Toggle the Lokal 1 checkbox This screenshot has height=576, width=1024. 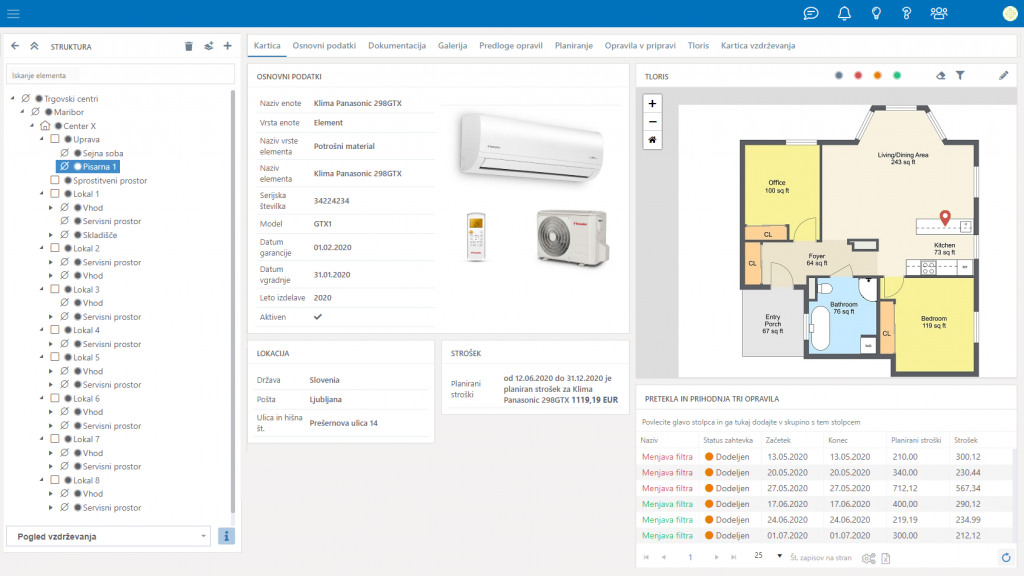[x=55, y=194]
